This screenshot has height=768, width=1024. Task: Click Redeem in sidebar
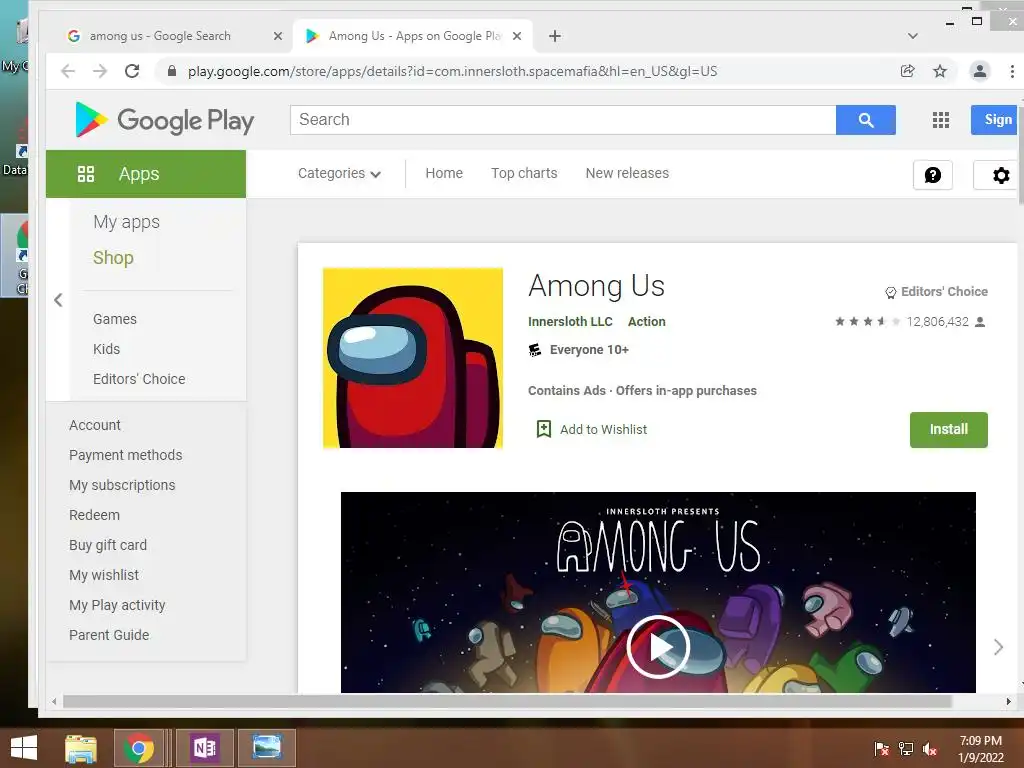point(95,515)
